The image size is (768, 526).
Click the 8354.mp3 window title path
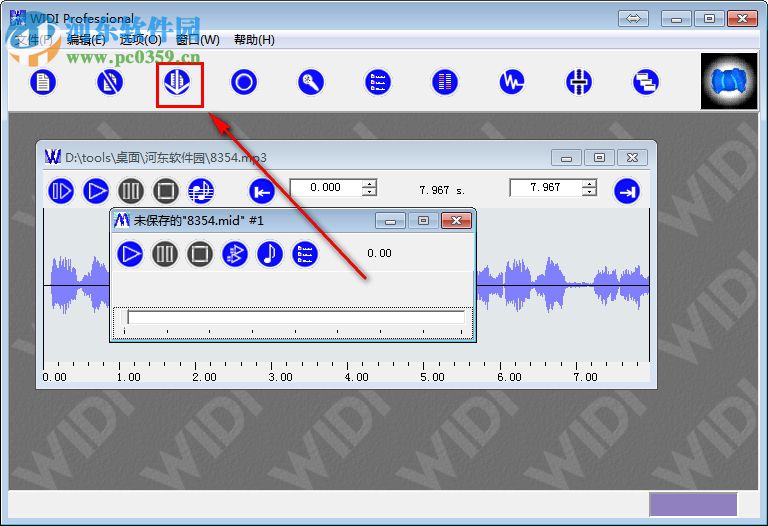point(166,158)
